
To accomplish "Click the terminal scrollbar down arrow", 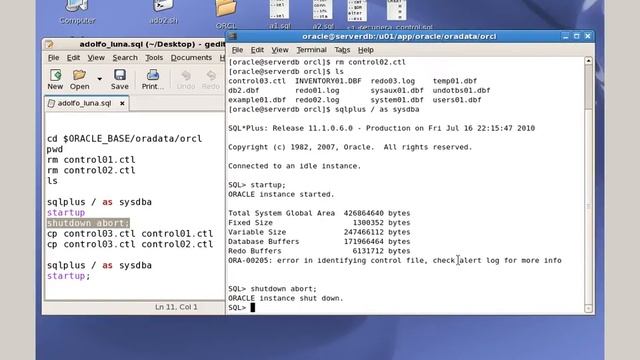I will tap(588, 309).
